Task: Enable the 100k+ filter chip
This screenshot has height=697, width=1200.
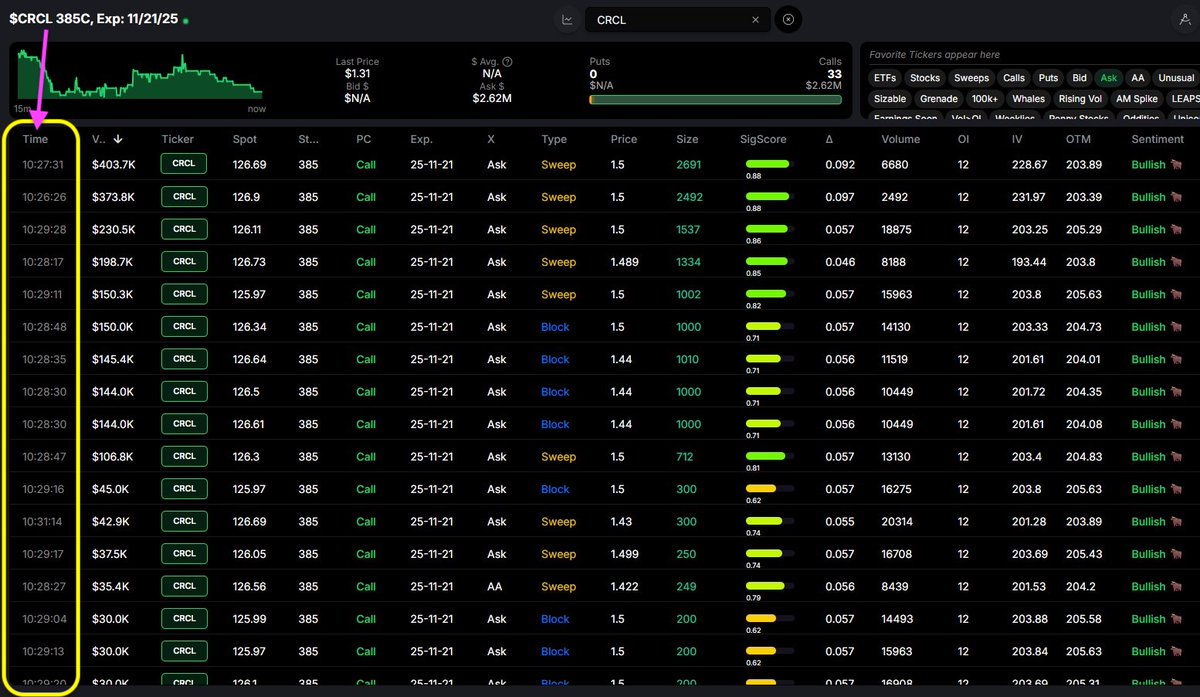Action: pos(985,99)
